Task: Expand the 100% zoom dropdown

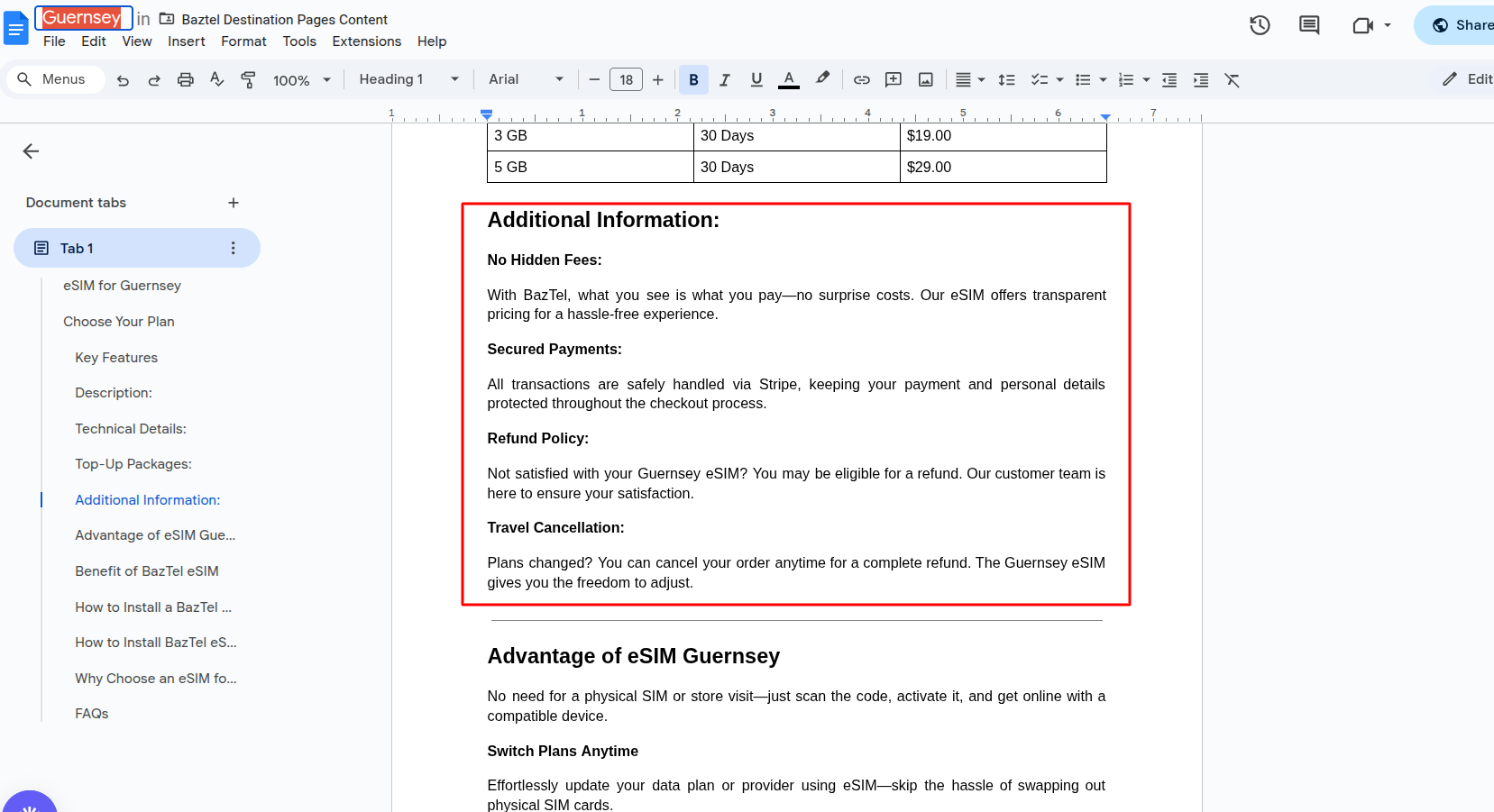Action: (302, 80)
